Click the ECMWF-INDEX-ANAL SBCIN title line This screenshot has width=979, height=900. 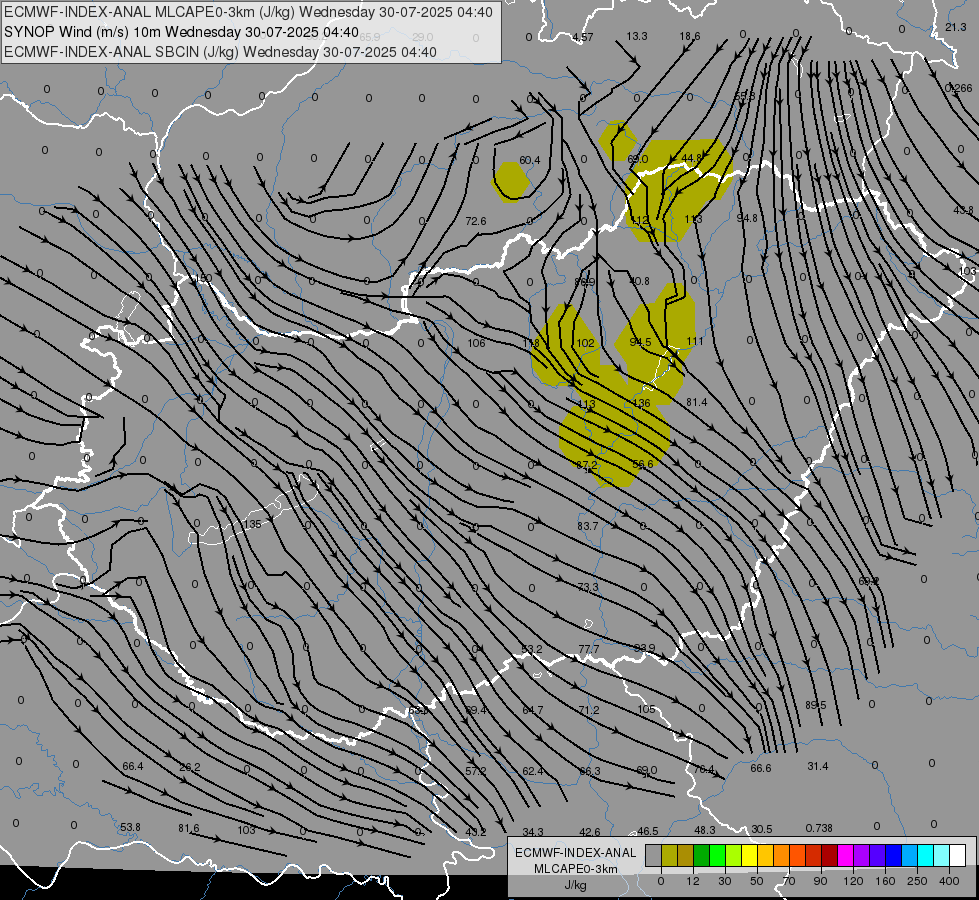click(220, 52)
